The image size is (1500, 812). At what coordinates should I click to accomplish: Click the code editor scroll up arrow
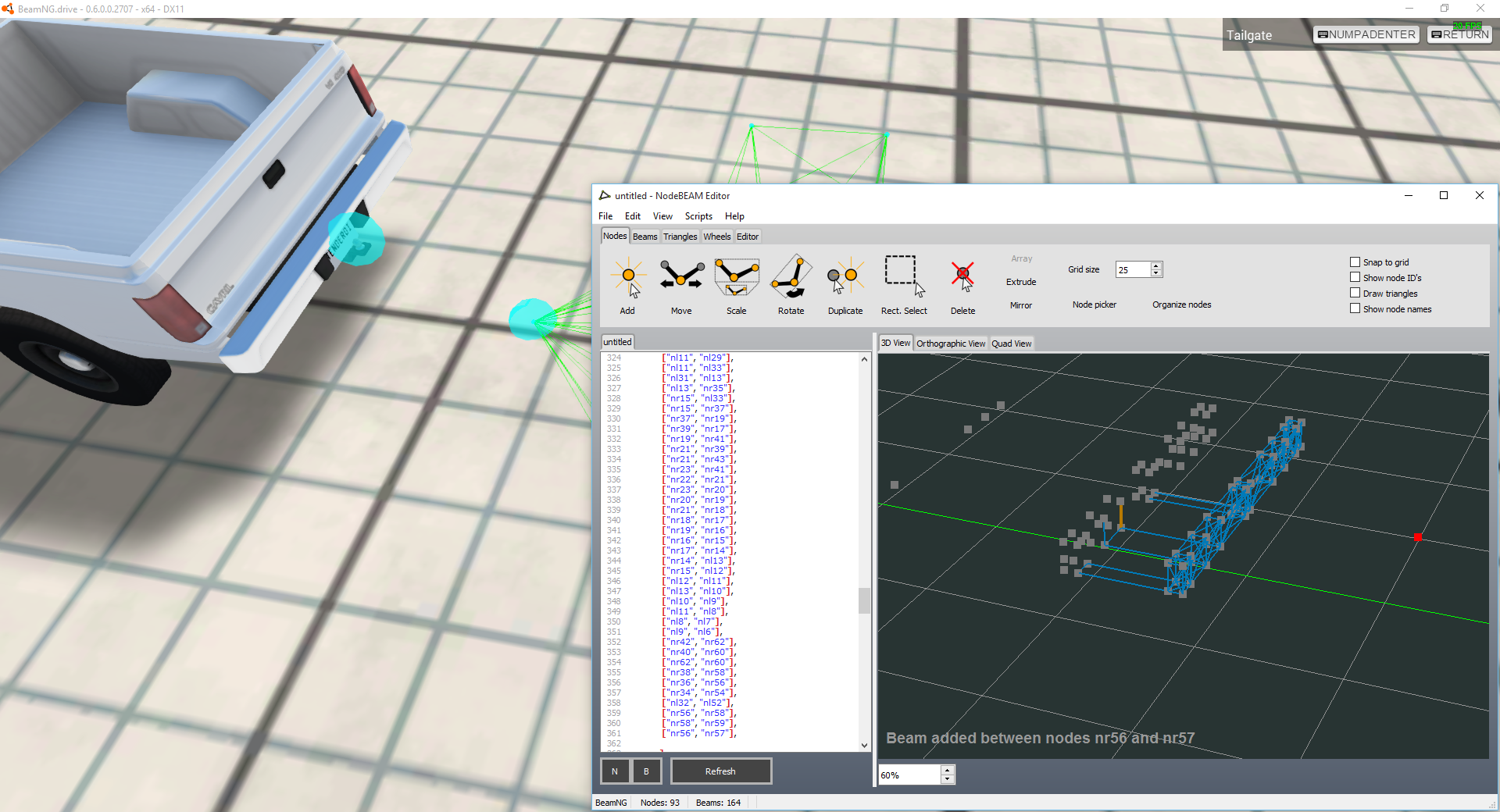click(864, 359)
